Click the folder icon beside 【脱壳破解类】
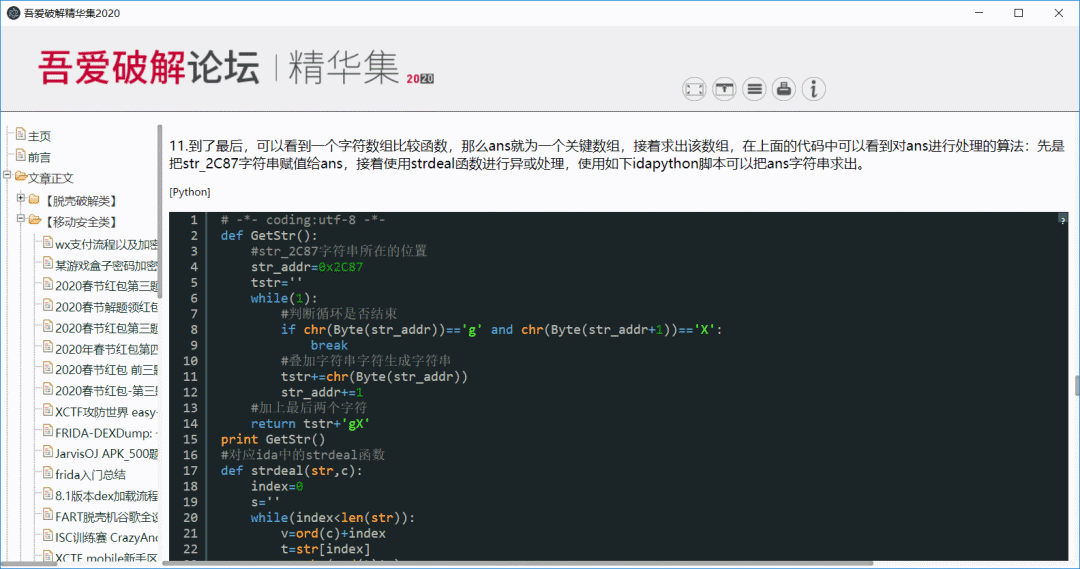The width and height of the screenshot is (1080, 569). click(34, 200)
